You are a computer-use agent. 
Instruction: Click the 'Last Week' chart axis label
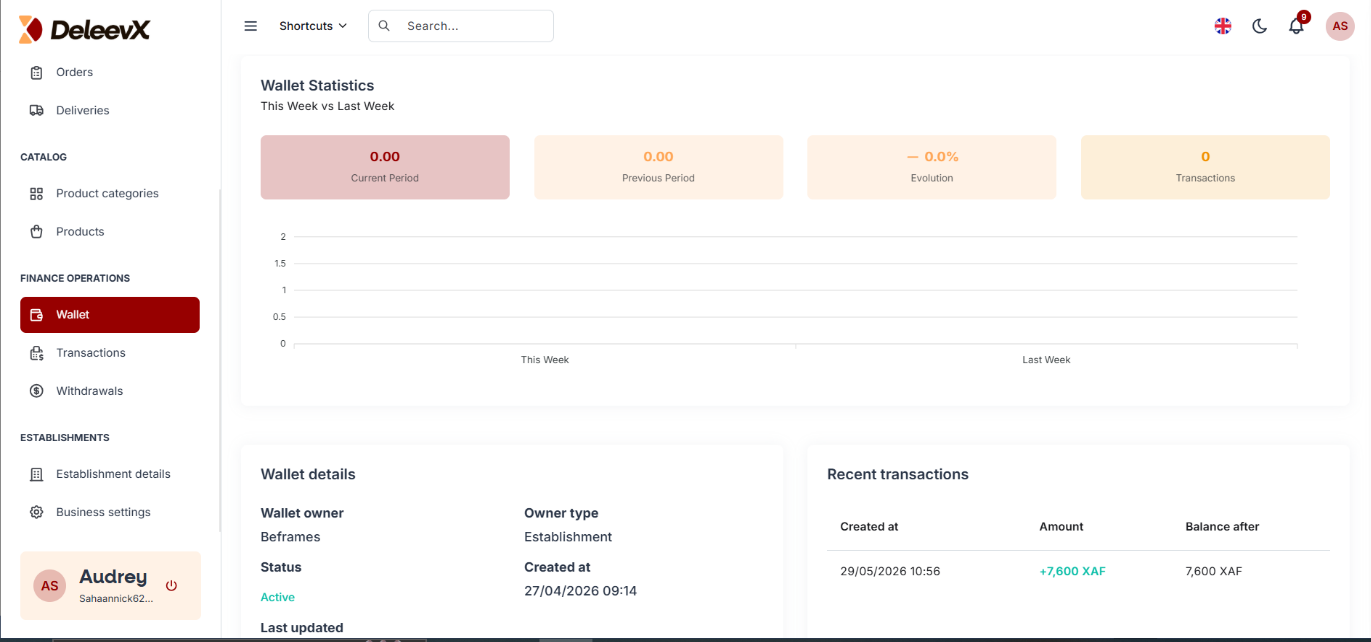[x=1046, y=359]
